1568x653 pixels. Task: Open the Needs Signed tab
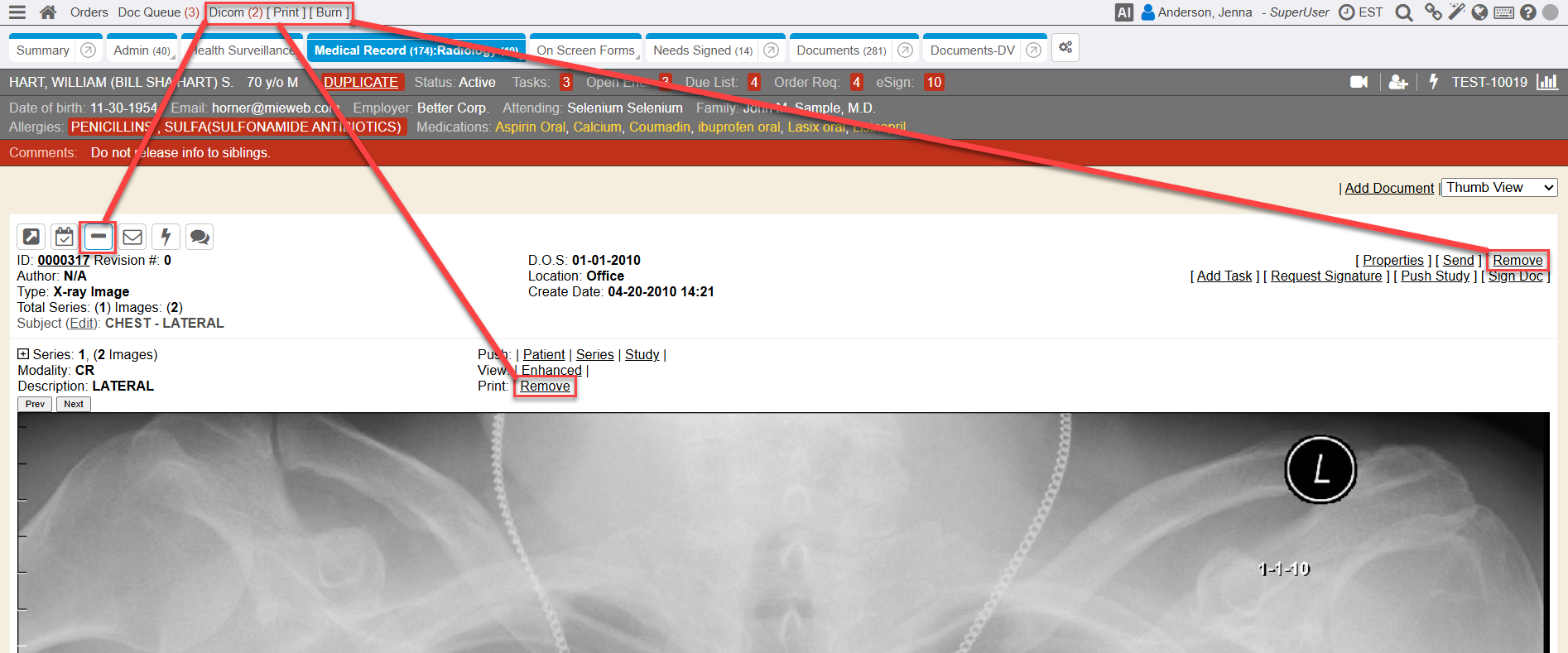click(x=702, y=50)
